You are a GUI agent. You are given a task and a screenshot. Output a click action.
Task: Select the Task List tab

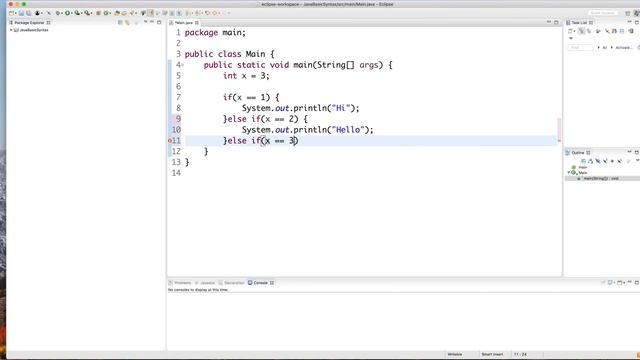click(x=580, y=22)
